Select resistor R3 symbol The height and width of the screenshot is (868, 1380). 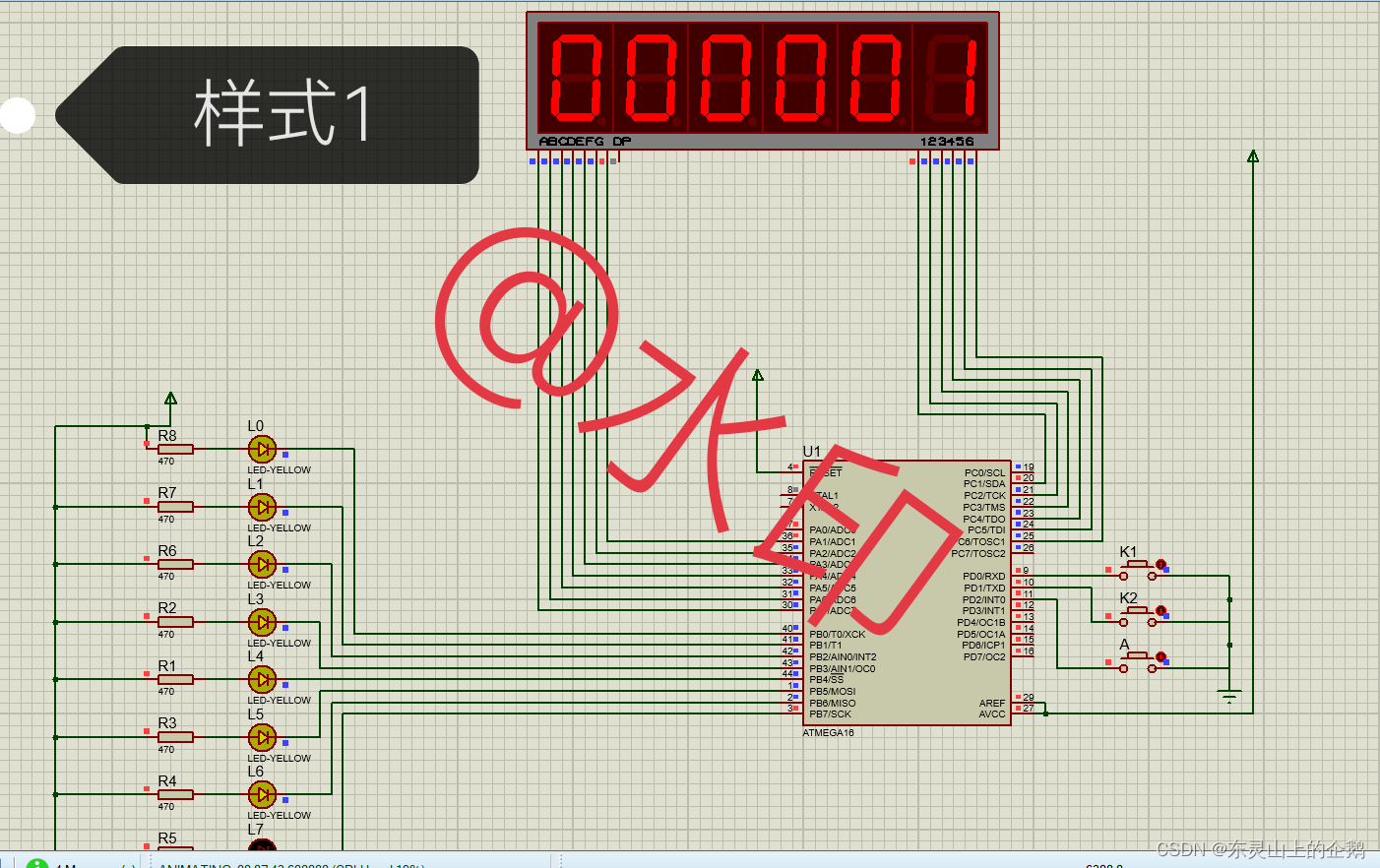(175, 736)
